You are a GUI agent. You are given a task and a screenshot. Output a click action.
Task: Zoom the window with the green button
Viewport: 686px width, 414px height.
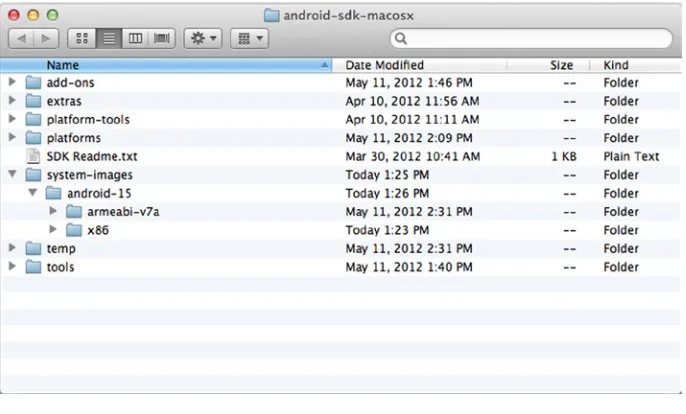coord(52,15)
